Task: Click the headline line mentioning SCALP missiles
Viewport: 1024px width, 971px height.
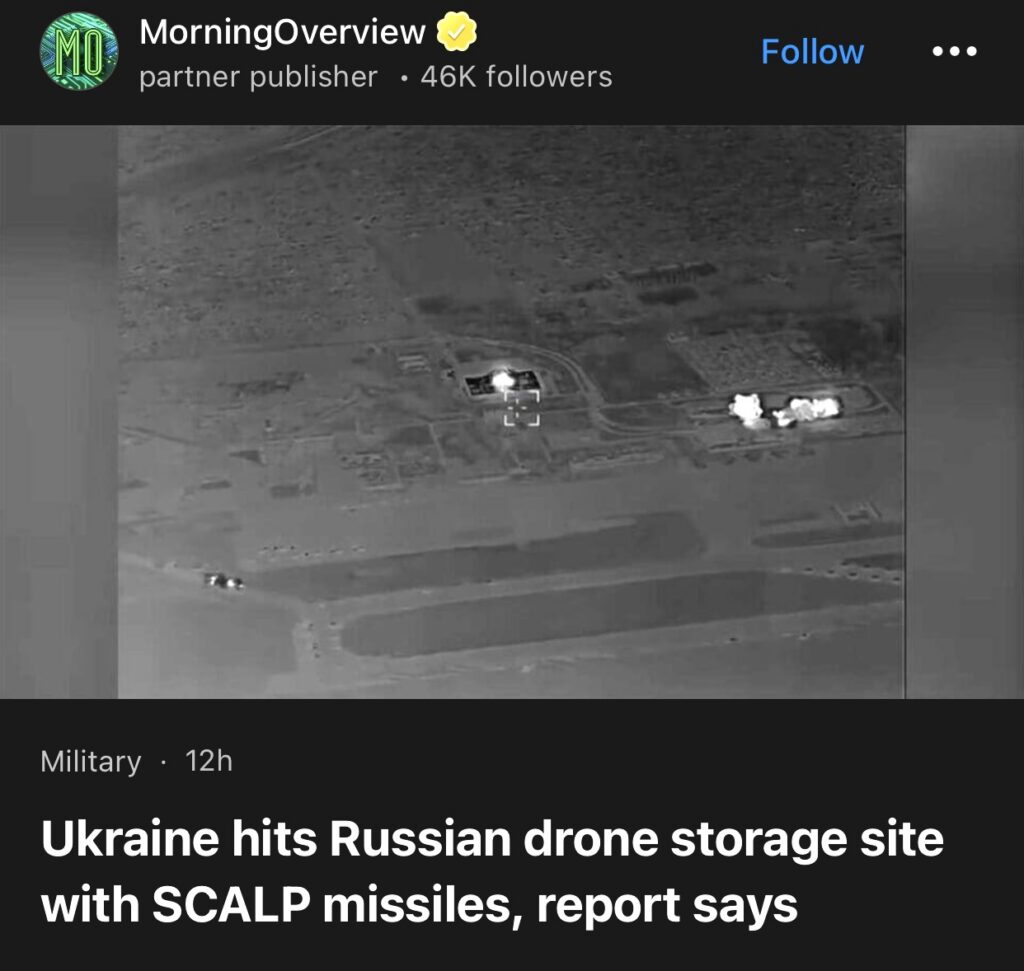Action: [x=419, y=906]
